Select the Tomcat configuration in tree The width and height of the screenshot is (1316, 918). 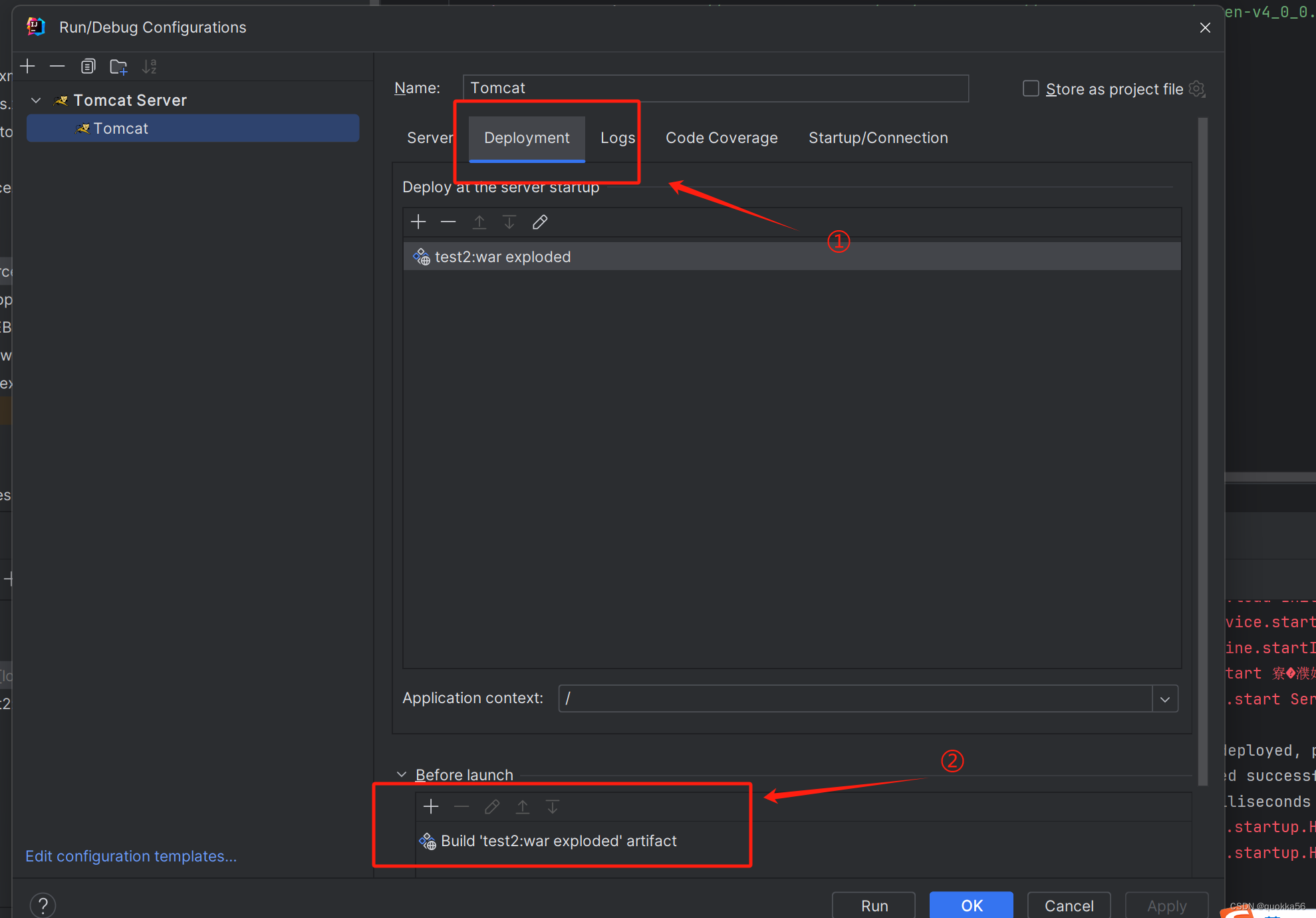(x=193, y=128)
